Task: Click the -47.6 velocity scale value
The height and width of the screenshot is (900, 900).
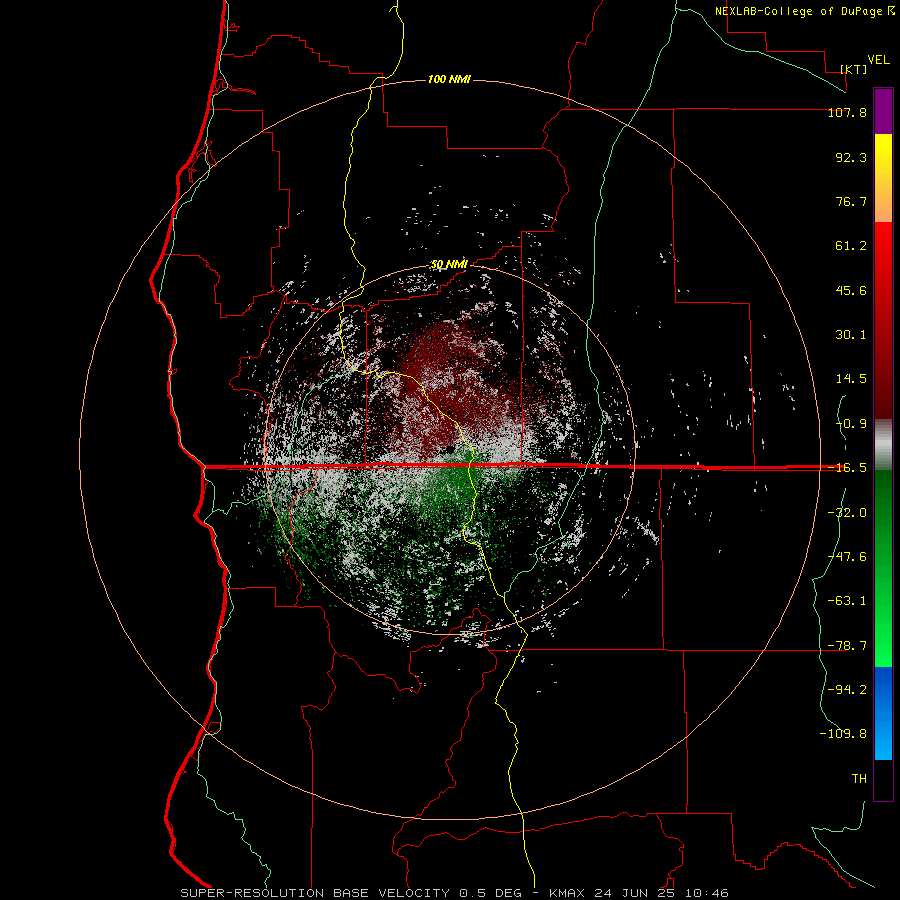Action: pos(847,557)
